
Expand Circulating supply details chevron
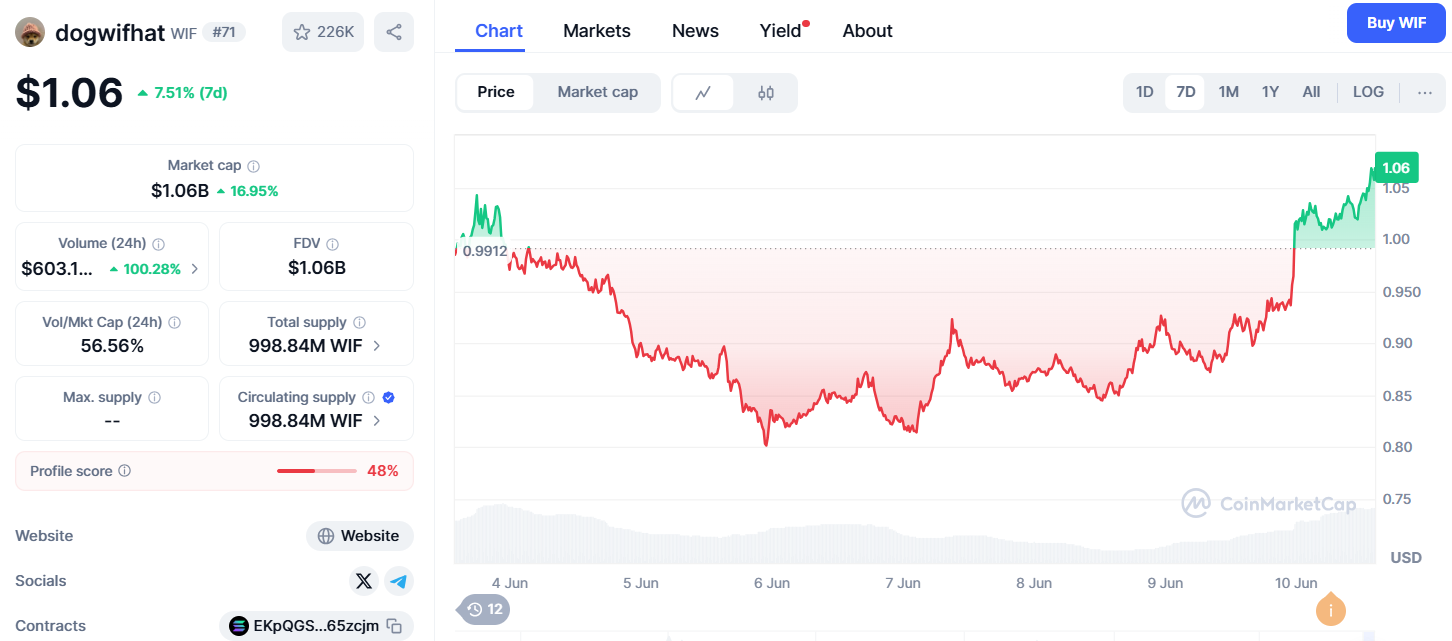pos(377,421)
